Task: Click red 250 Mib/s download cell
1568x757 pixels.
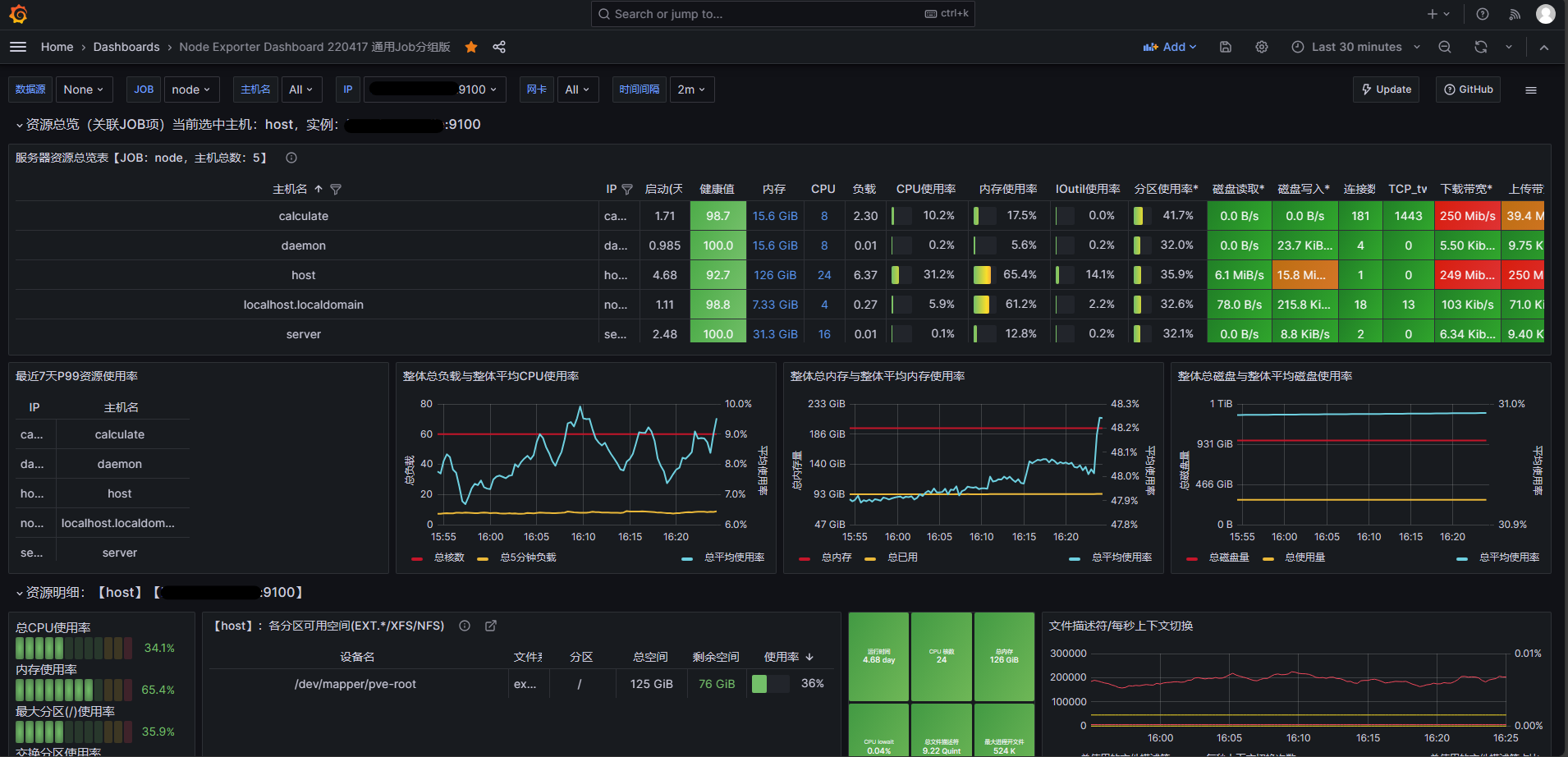Action: click(x=1468, y=216)
